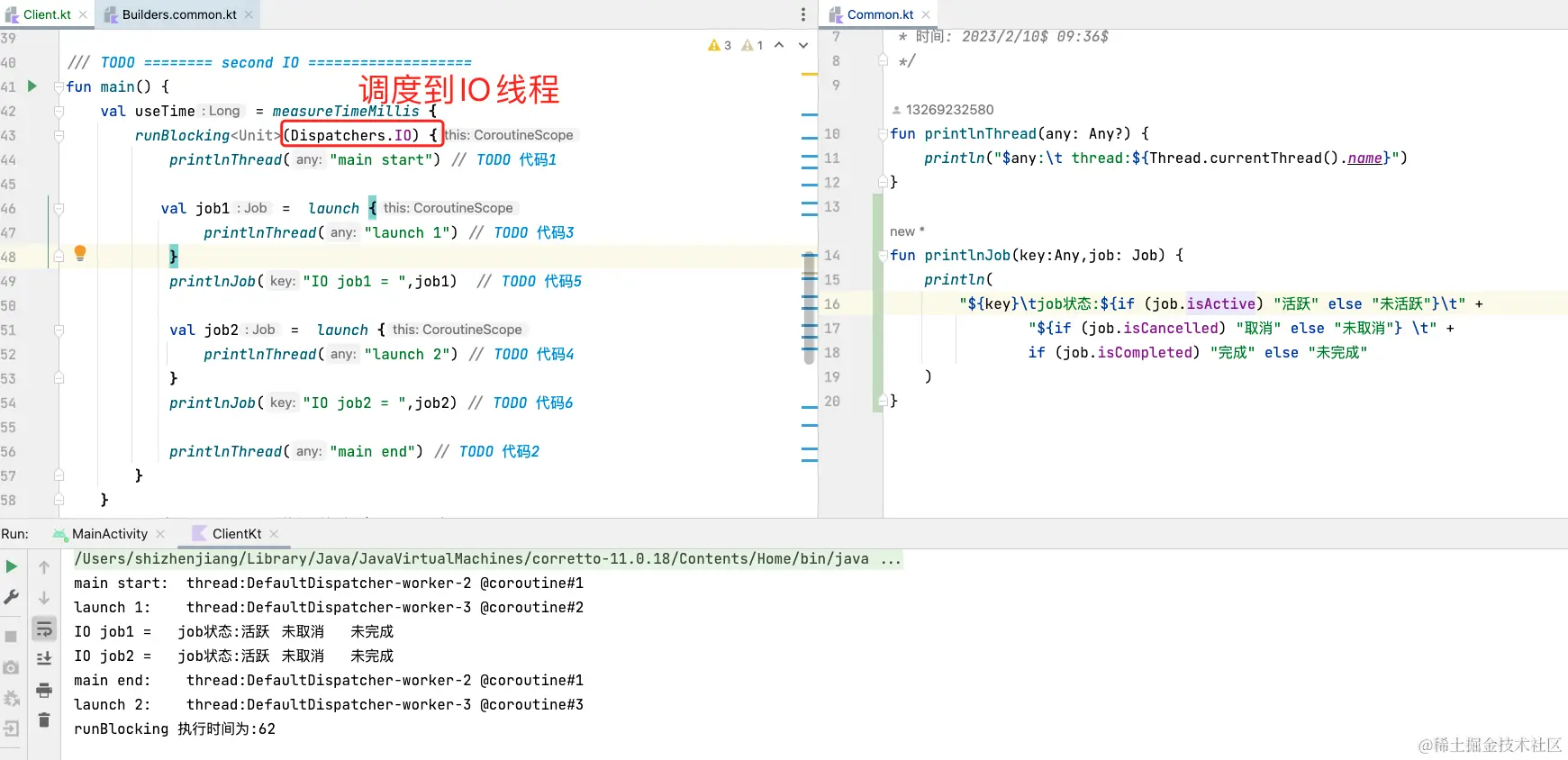Click fold end marker on line 53
Viewport: 1568px width, 760px height.
pyautogui.click(x=59, y=378)
